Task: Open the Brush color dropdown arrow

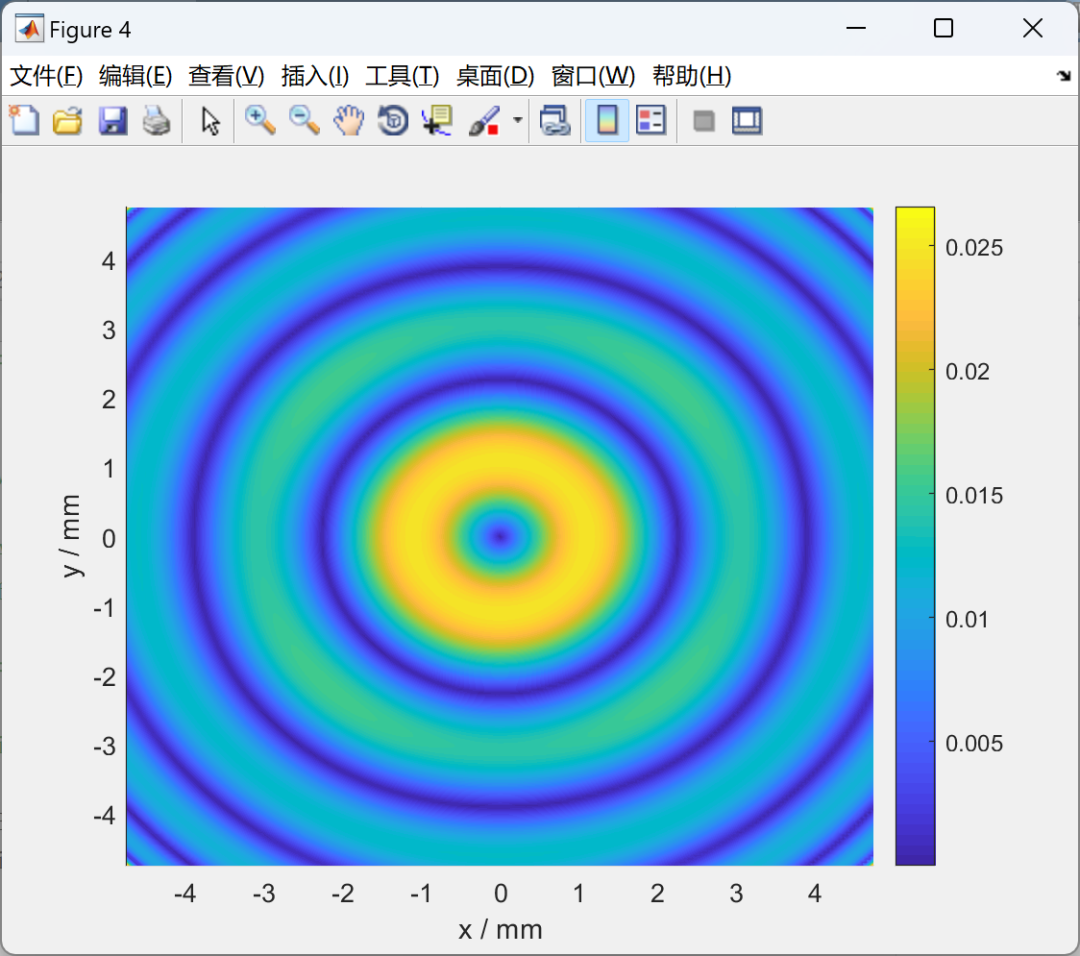Action: [x=517, y=121]
